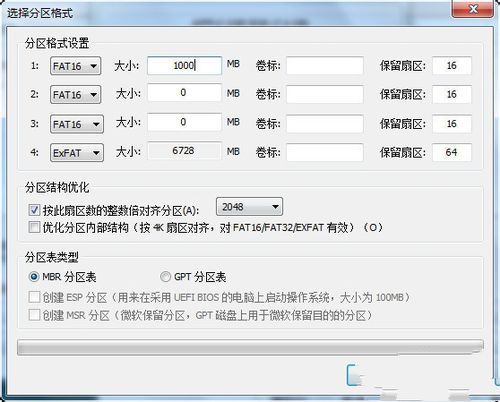Select the MBR 分区表 radio button
Image resolution: width=500 pixels, height=402 pixels.
point(34,277)
